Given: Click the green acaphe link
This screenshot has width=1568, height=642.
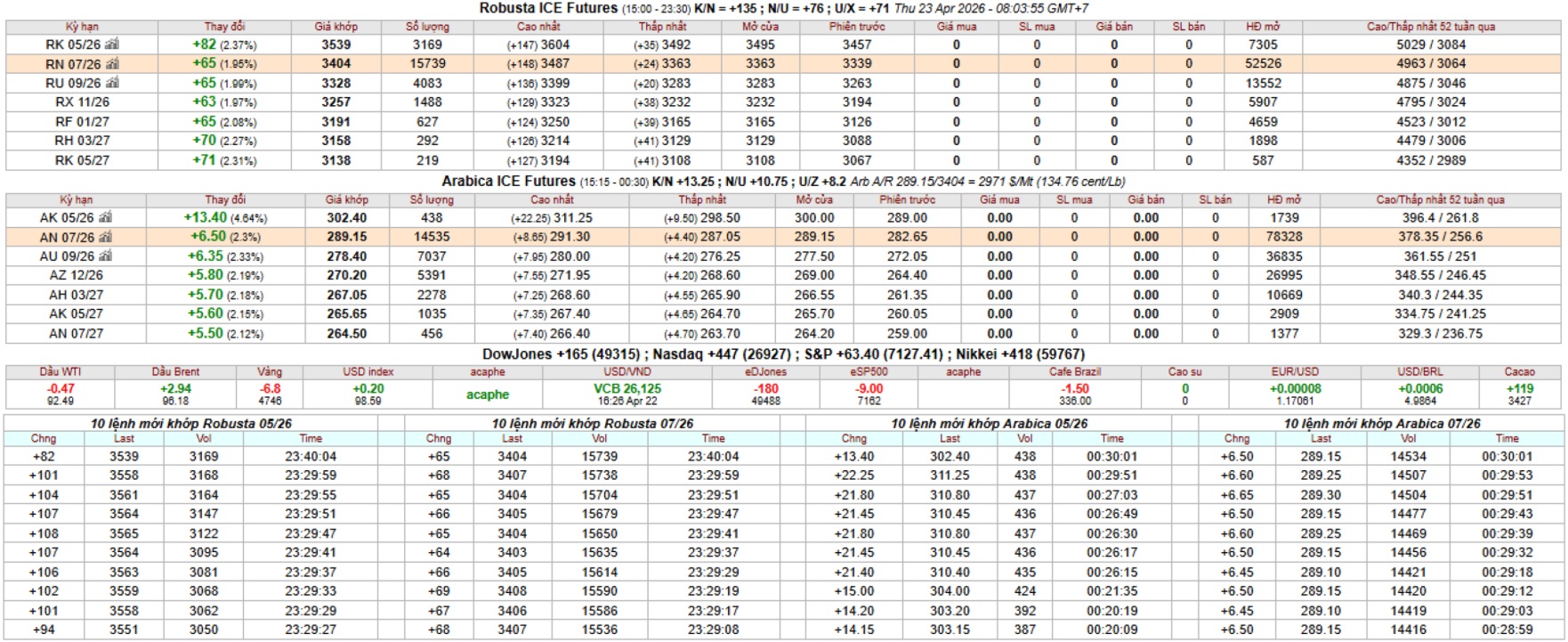Looking at the screenshot, I should click(x=488, y=394).
